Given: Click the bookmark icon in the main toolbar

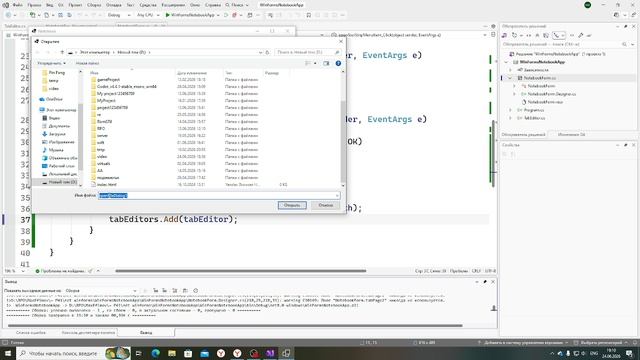Looking at the screenshot, I should pyautogui.click(x=309, y=15).
